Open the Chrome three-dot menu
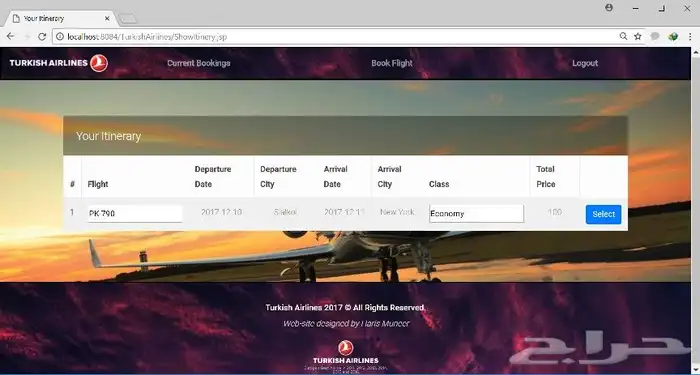Viewport: 700px width, 375px height. click(690, 37)
